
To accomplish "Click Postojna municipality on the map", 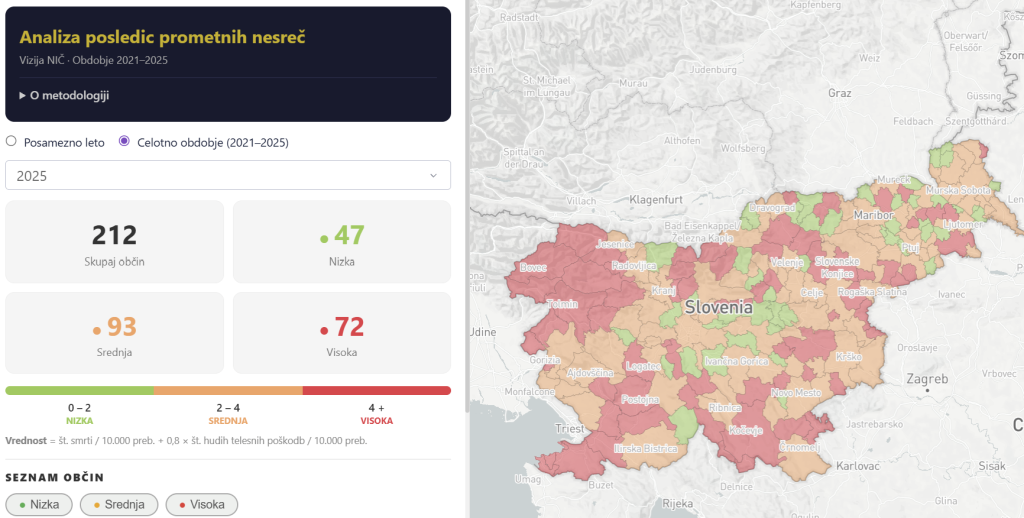I will point(640,400).
